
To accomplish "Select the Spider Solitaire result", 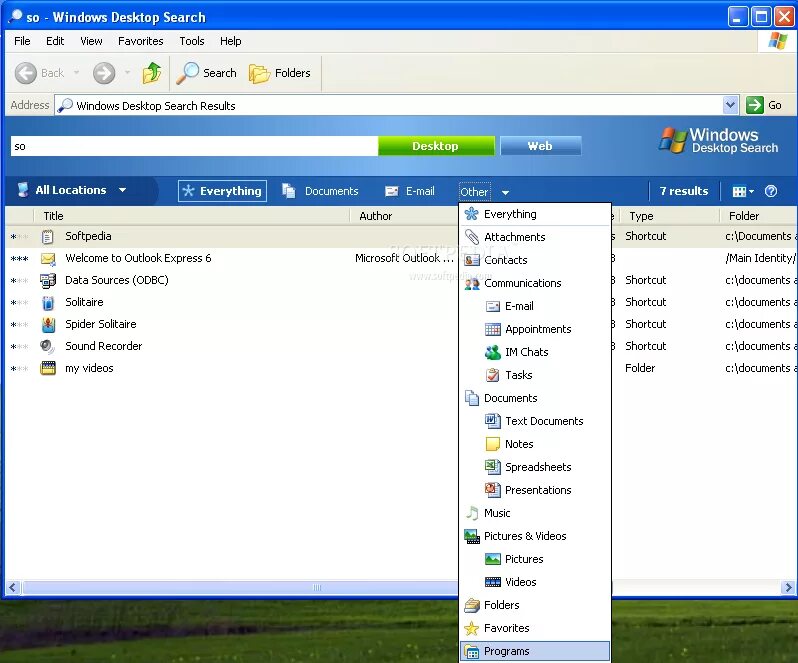I will [232, 325].
